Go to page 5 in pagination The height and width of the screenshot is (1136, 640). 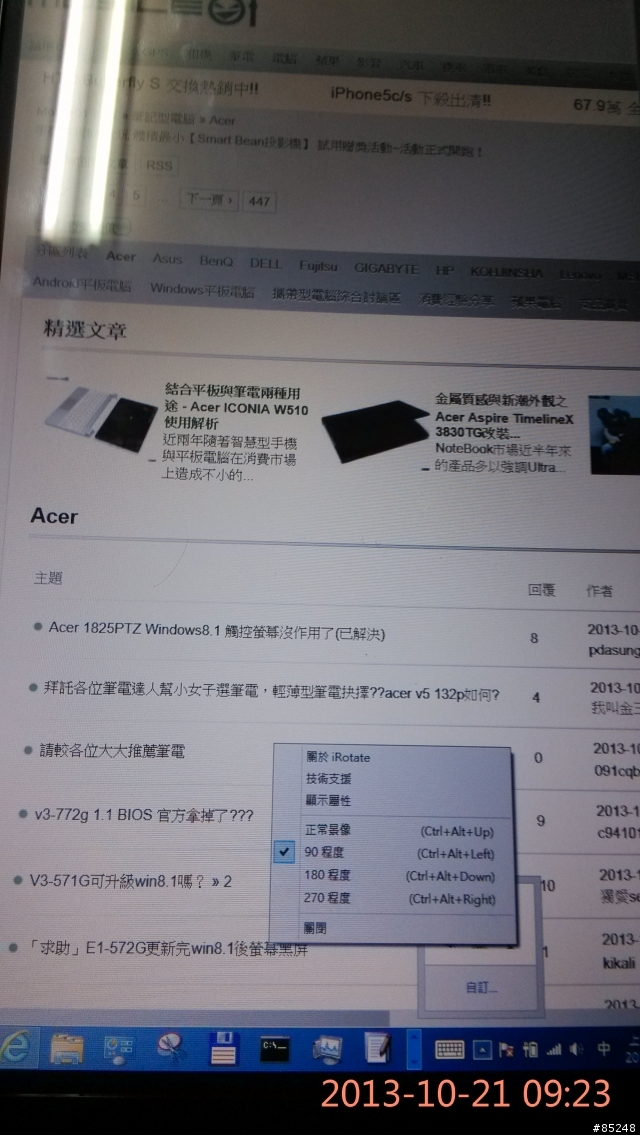137,196
